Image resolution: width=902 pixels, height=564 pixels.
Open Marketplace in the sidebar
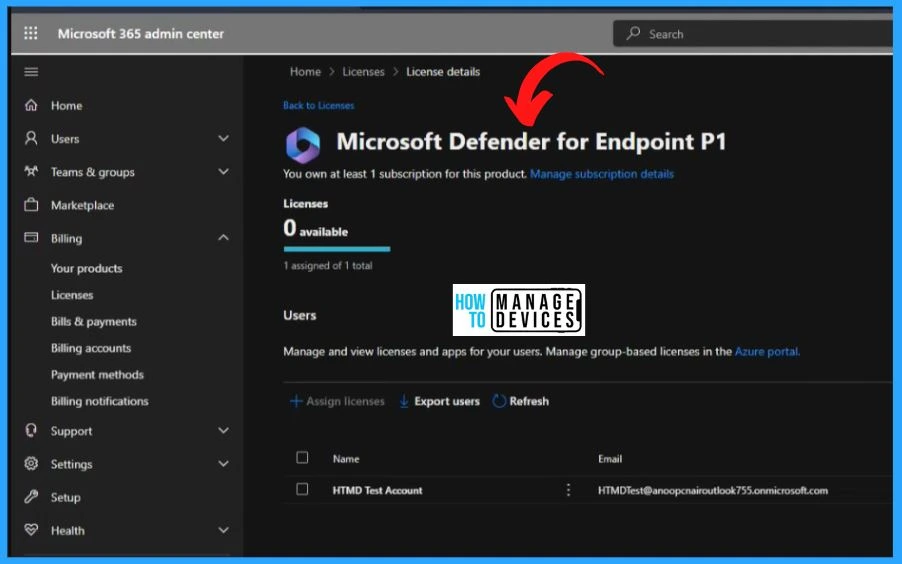(82, 205)
